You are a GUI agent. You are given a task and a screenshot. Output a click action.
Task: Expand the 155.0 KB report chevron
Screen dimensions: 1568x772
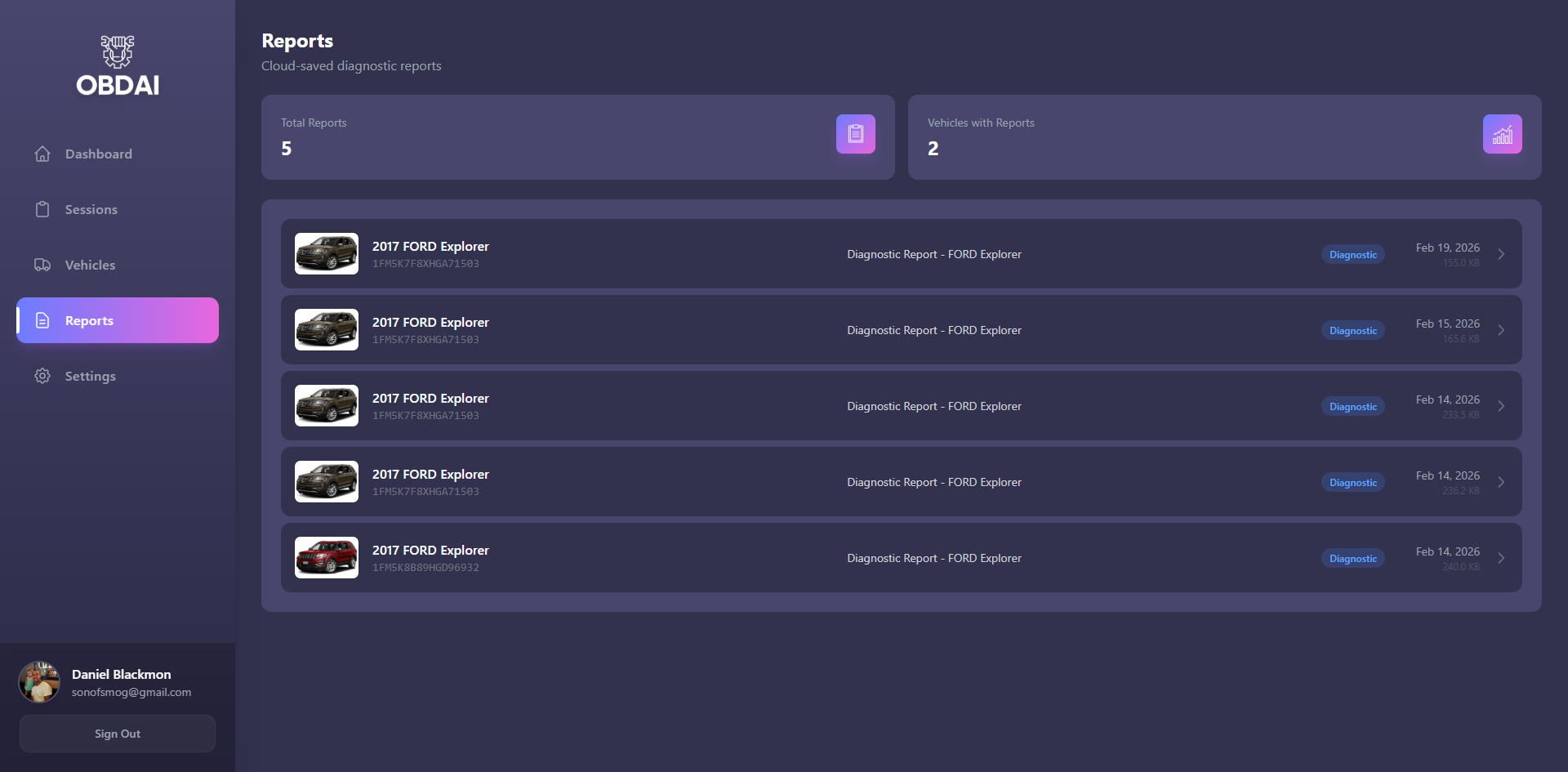[1501, 254]
